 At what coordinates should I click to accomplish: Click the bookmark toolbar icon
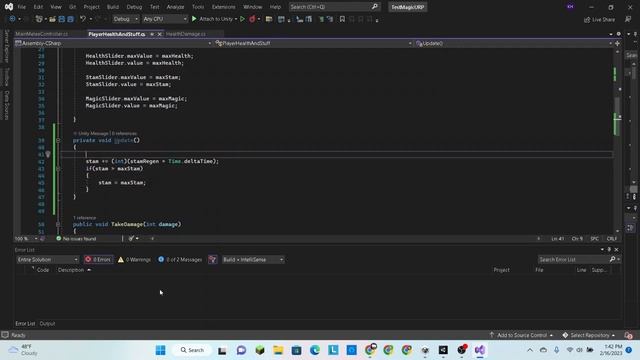click(342, 19)
